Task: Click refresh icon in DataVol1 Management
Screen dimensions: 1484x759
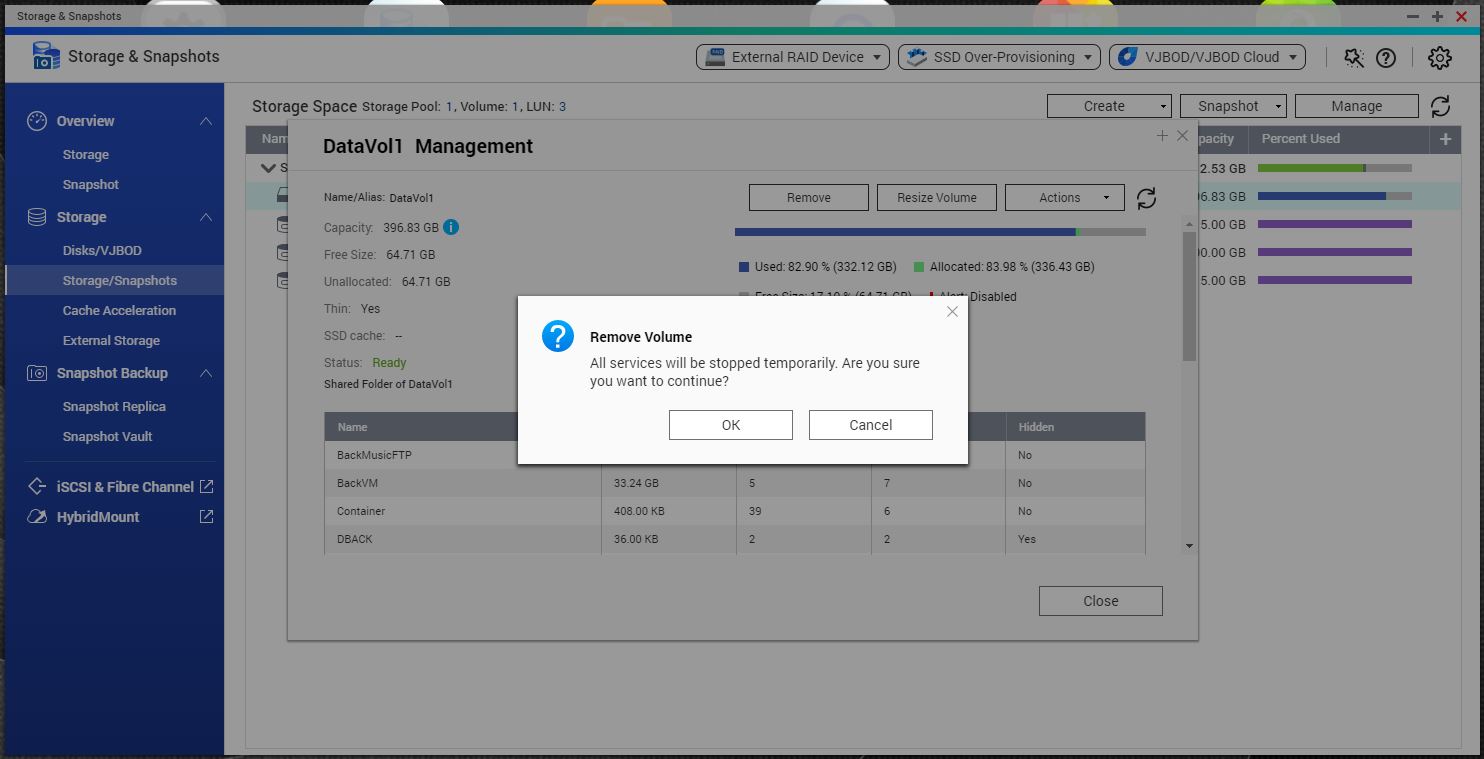Action: [1146, 198]
